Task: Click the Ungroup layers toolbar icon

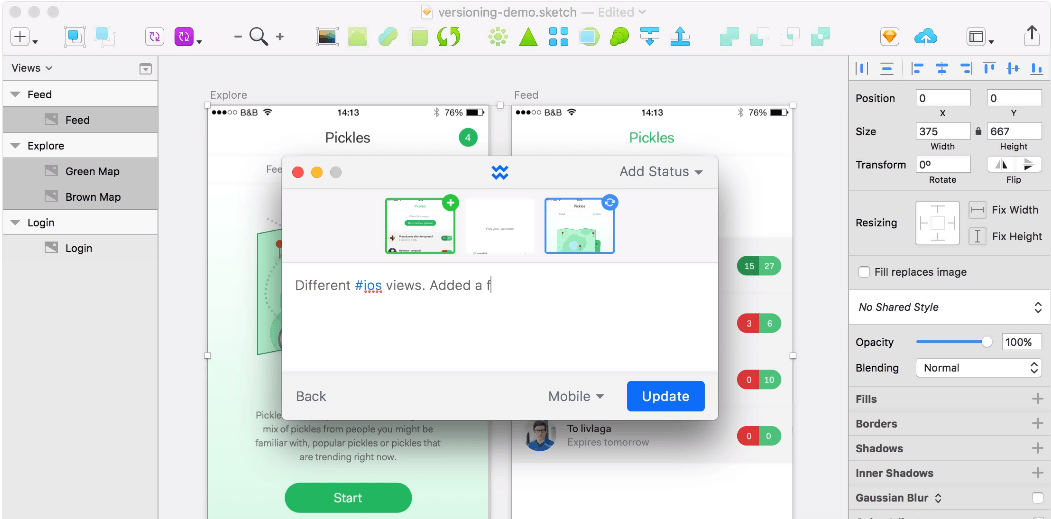Action: click(x=104, y=37)
